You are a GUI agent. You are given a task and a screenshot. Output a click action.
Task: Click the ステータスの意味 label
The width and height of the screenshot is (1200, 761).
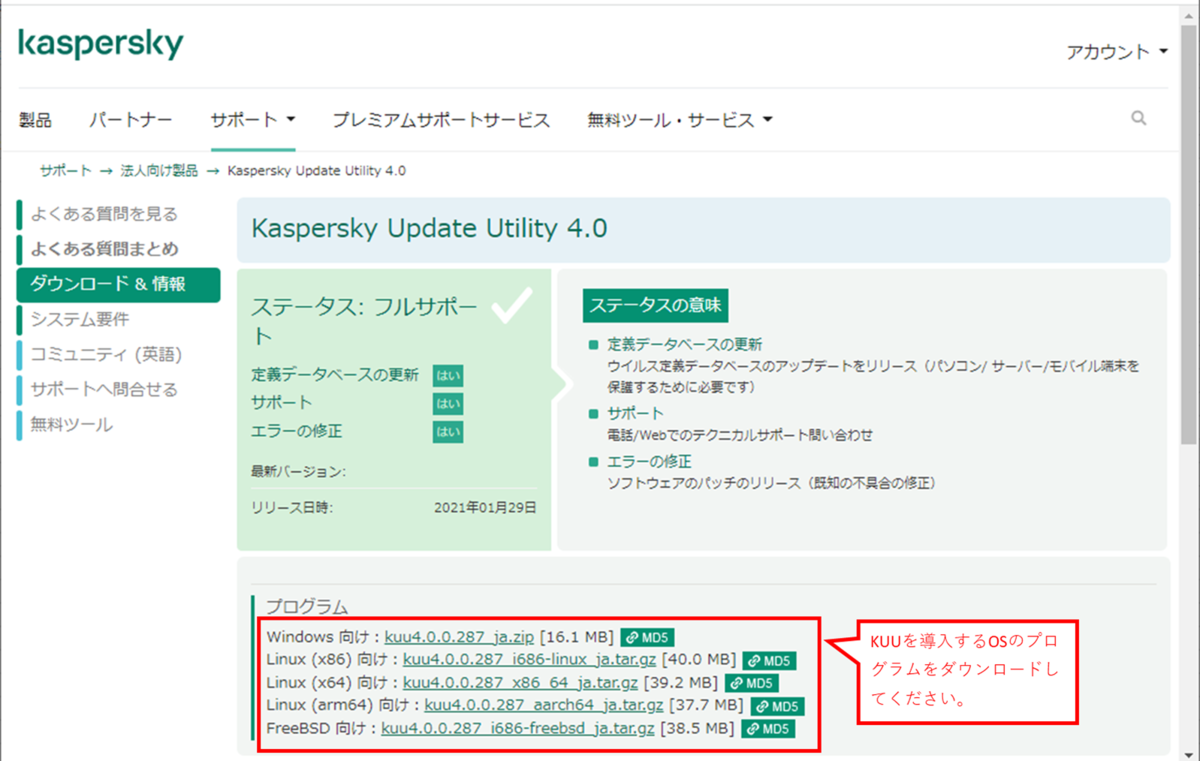point(655,306)
